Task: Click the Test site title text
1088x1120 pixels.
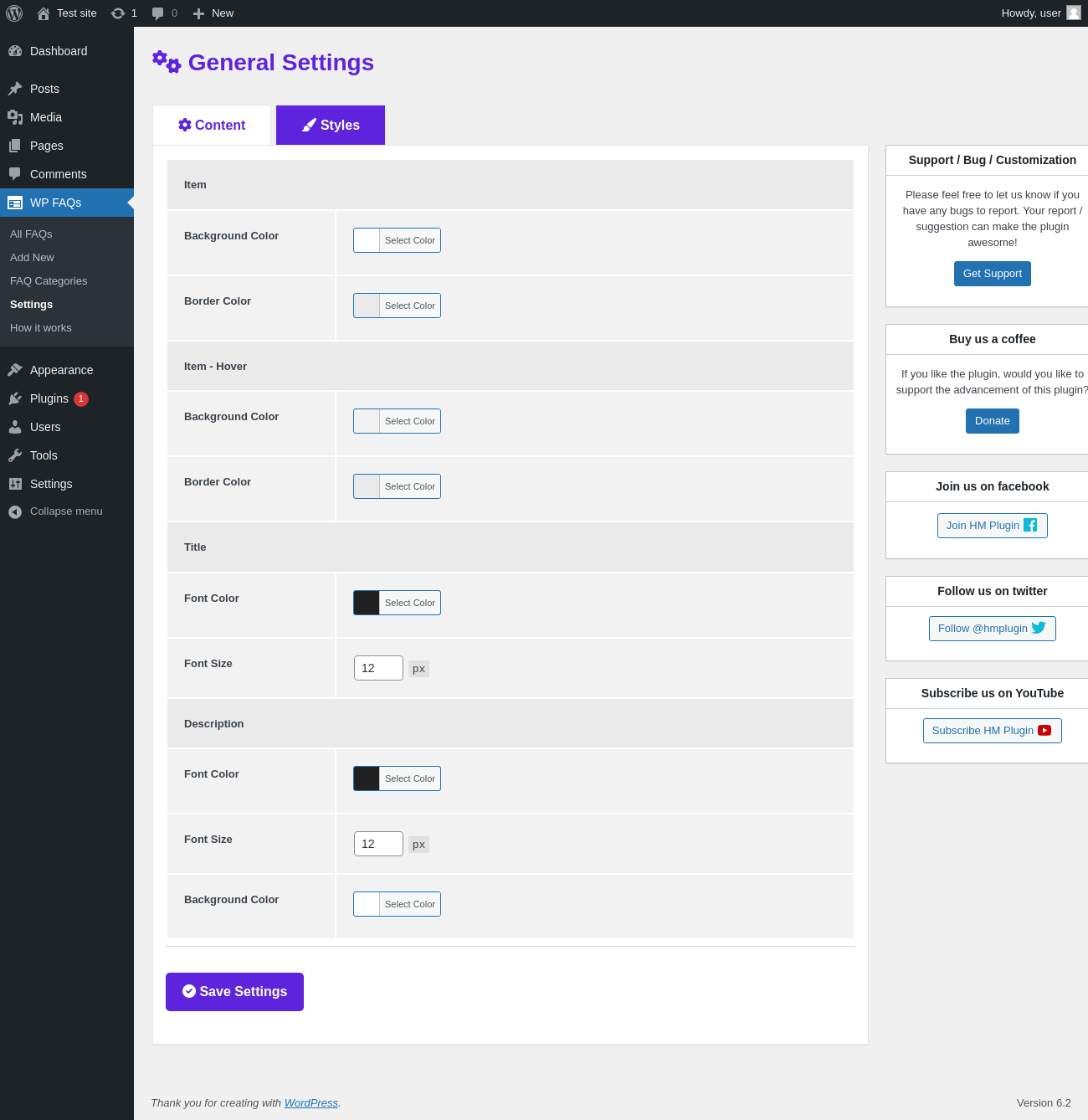Action: point(77,13)
